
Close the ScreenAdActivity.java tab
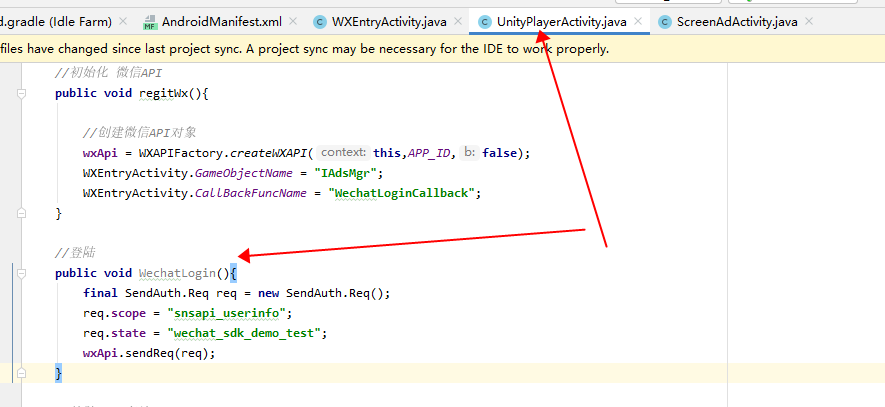point(809,21)
